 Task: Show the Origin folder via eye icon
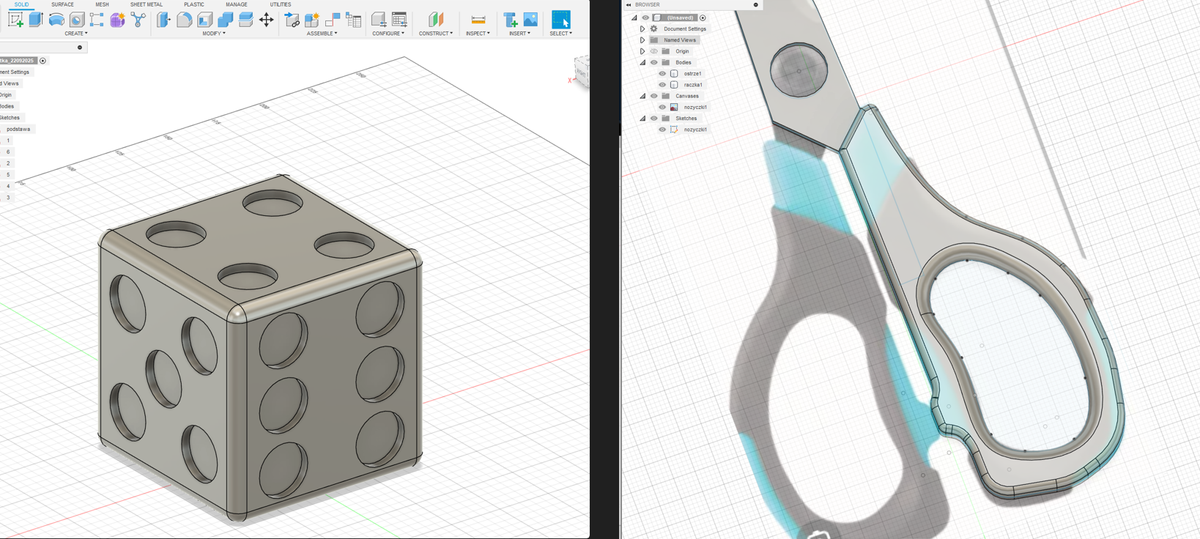652,51
